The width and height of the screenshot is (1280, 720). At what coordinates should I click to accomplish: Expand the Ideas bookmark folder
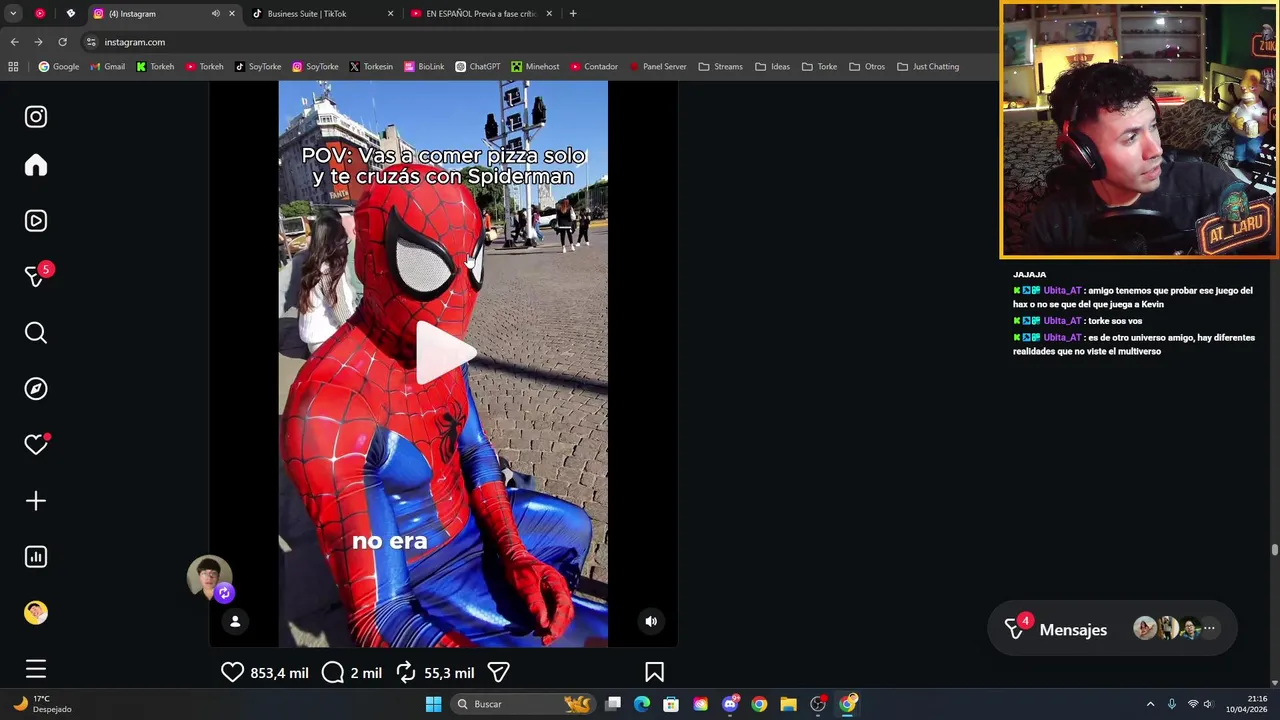773,67
